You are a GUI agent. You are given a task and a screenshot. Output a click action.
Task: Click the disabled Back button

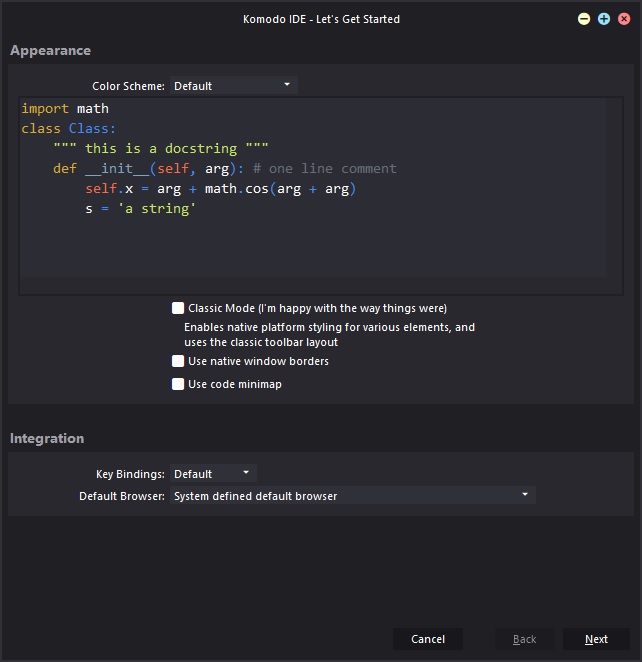[x=524, y=639]
